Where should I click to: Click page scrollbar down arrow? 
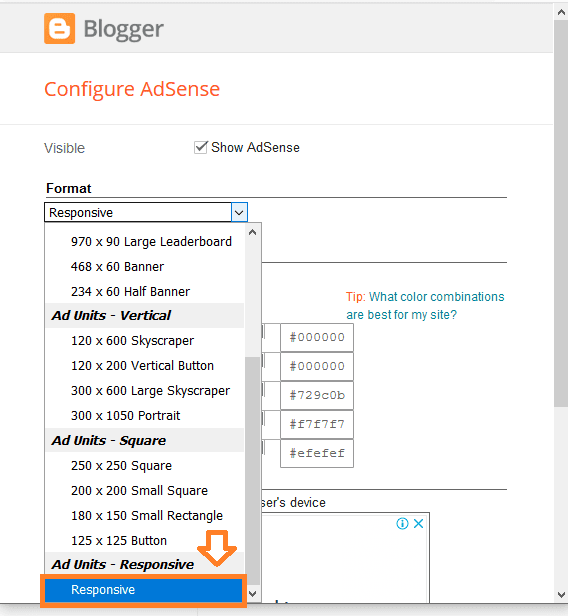click(x=561, y=595)
